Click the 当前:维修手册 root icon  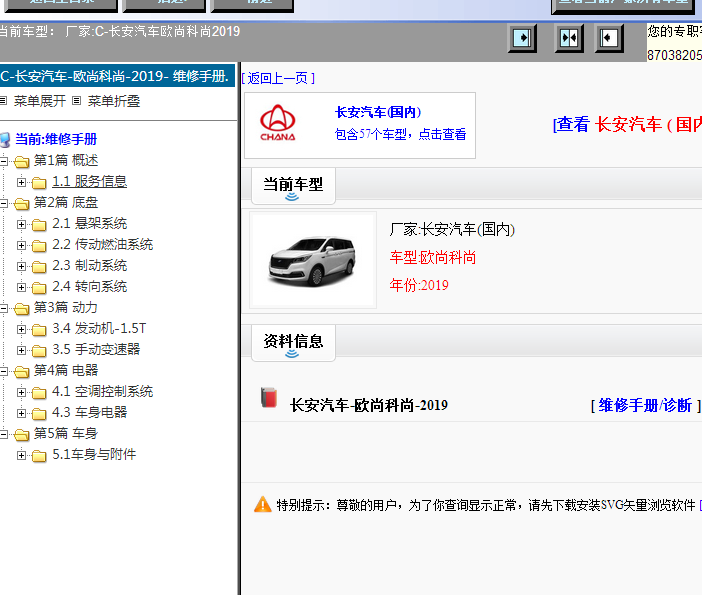tap(5, 140)
